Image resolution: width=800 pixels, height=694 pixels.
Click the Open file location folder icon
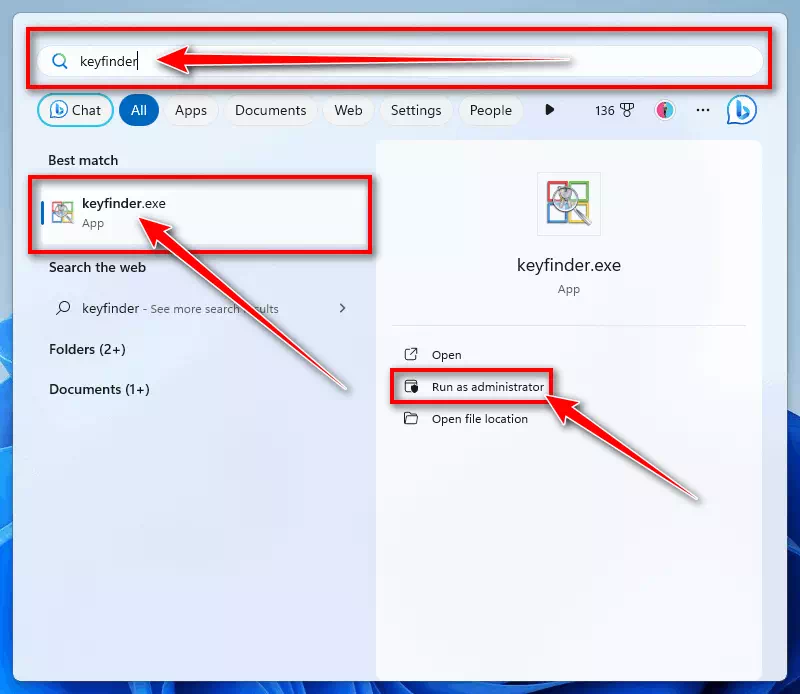(411, 418)
